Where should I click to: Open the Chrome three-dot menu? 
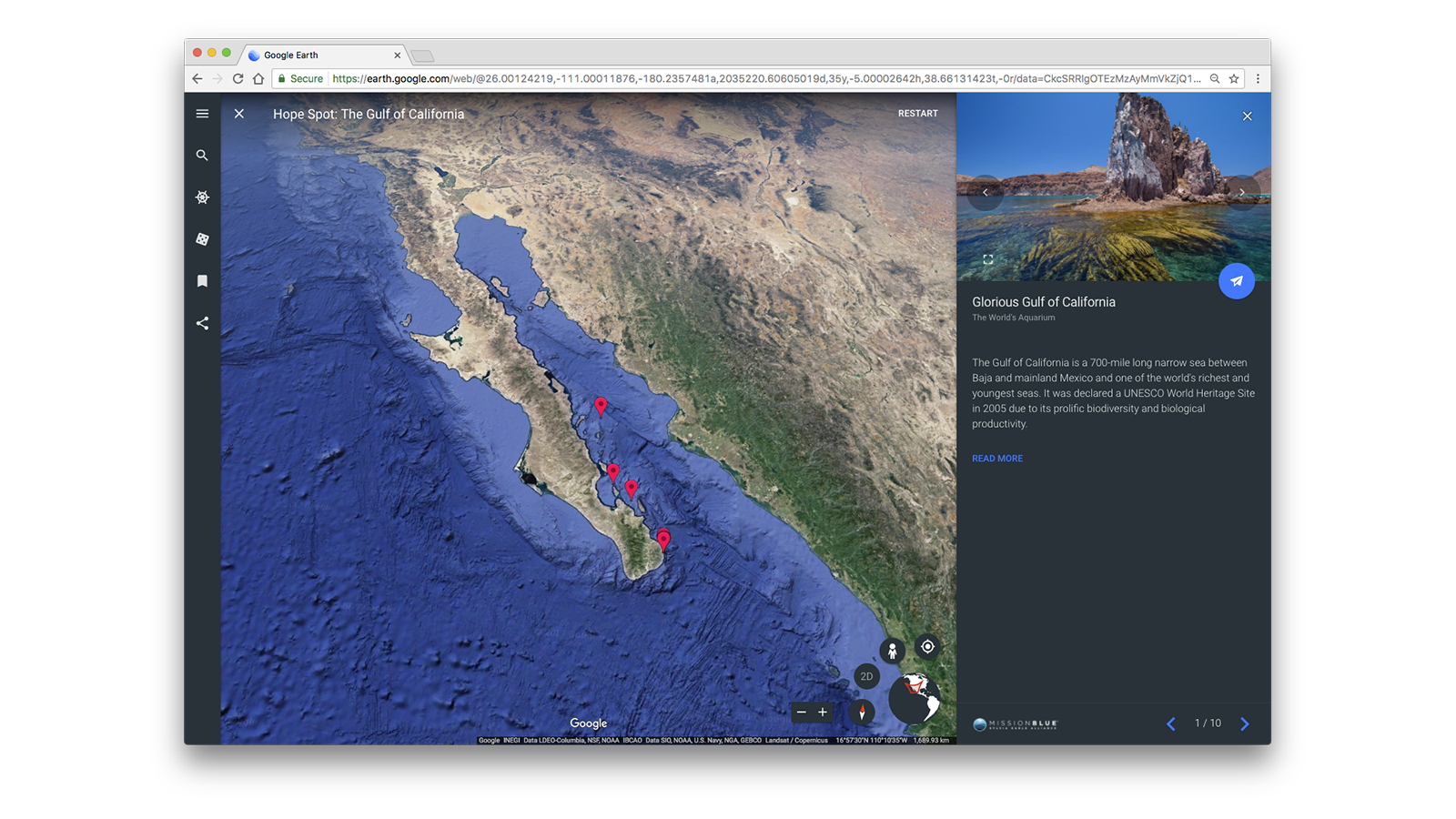click(x=1259, y=79)
